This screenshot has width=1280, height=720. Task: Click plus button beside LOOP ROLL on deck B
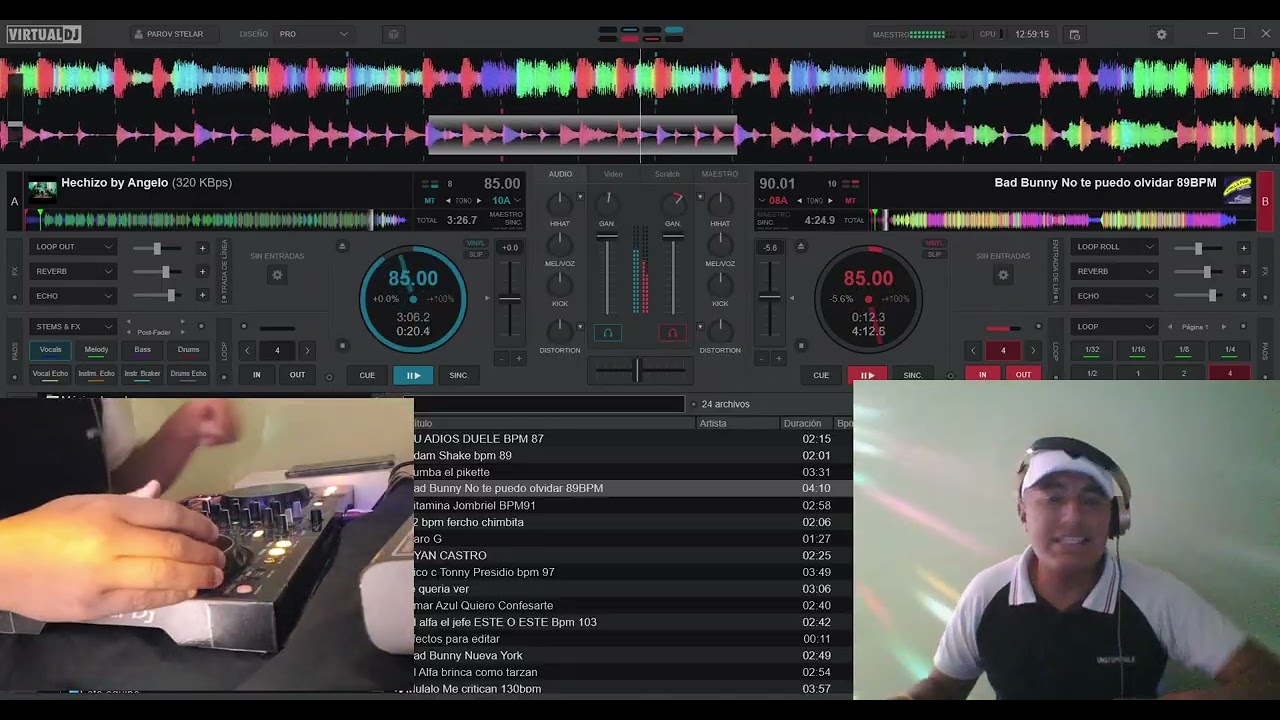[1244, 248]
